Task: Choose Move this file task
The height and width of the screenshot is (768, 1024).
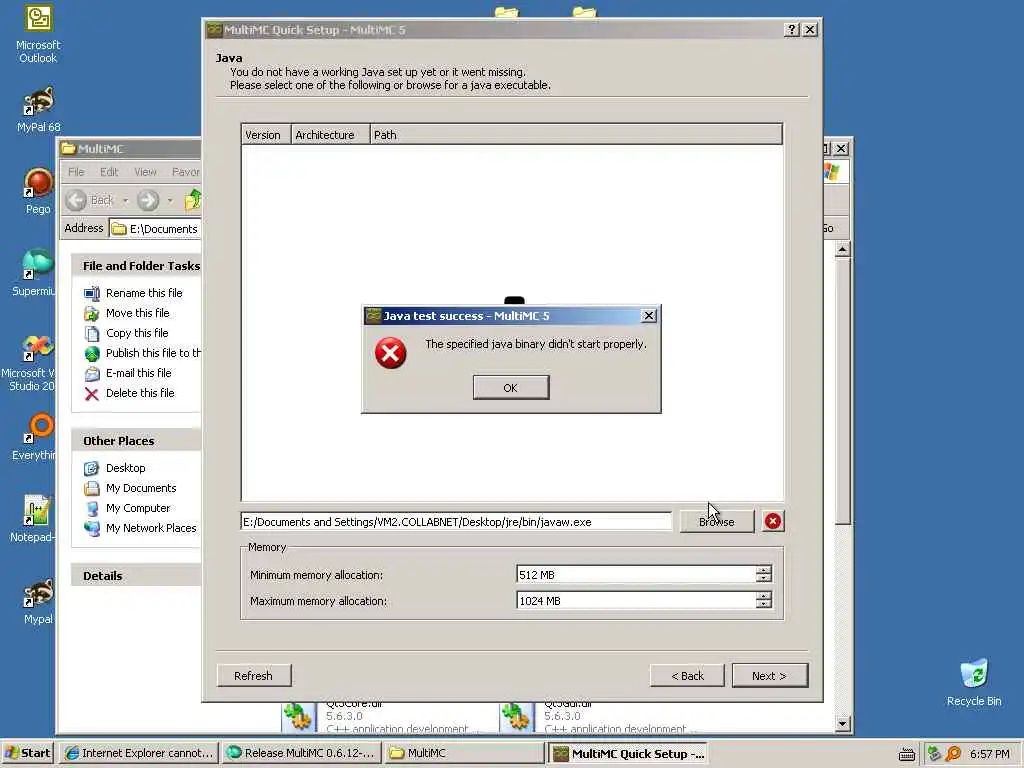Action: (x=137, y=313)
